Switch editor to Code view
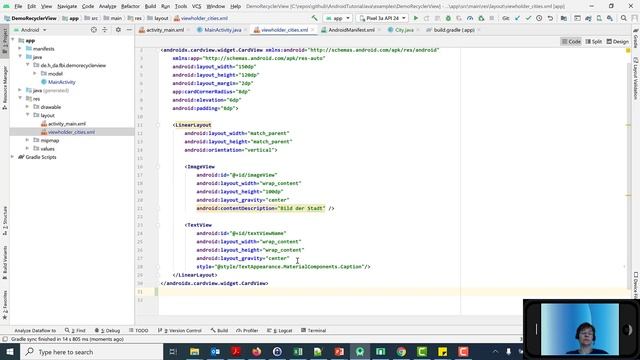The width and height of the screenshot is (640, 360). pyautogui.click(x=571, y=42)
